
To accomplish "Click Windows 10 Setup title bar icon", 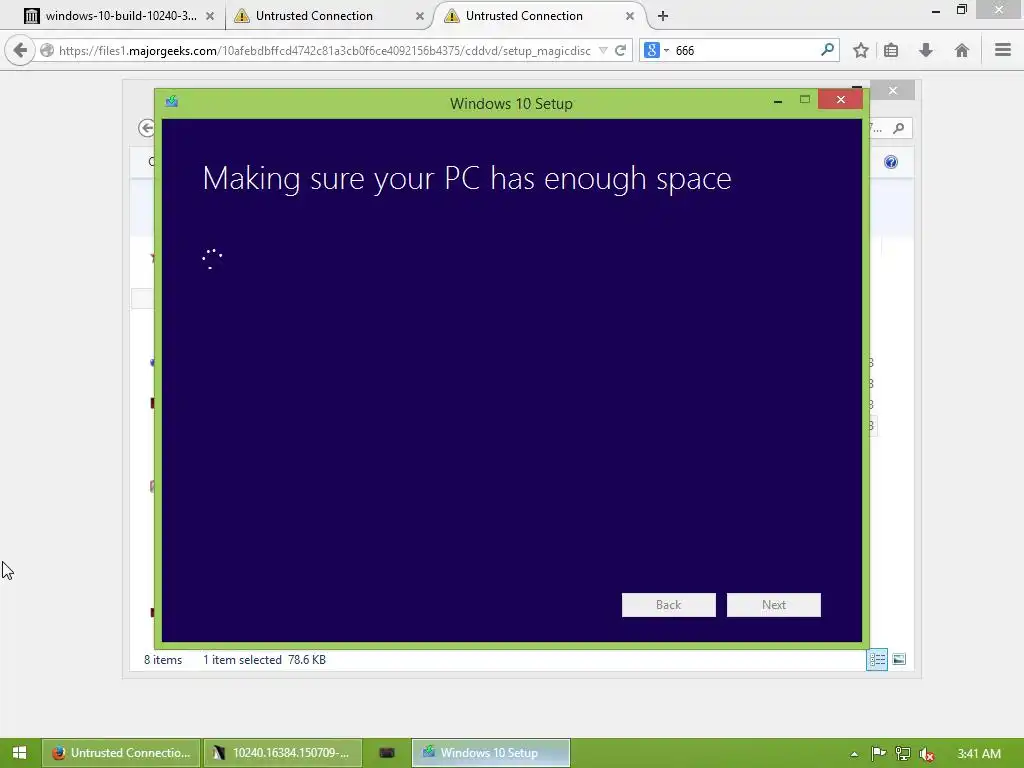I will click(172, 101).
